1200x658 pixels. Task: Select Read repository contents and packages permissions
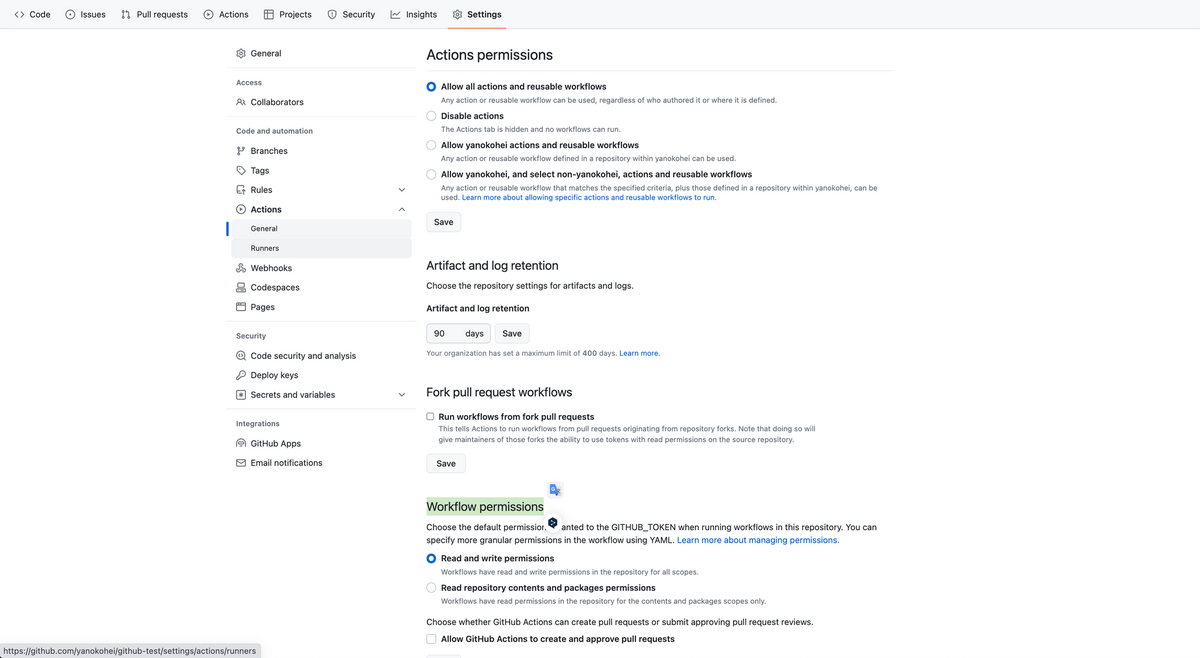tap(430, 587)
